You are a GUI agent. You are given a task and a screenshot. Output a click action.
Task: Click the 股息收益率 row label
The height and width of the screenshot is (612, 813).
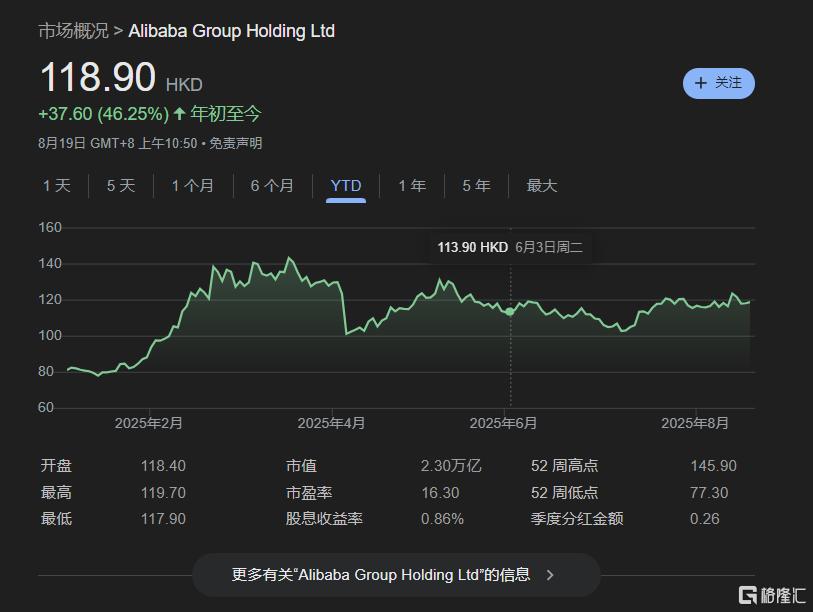coord(324,519)
